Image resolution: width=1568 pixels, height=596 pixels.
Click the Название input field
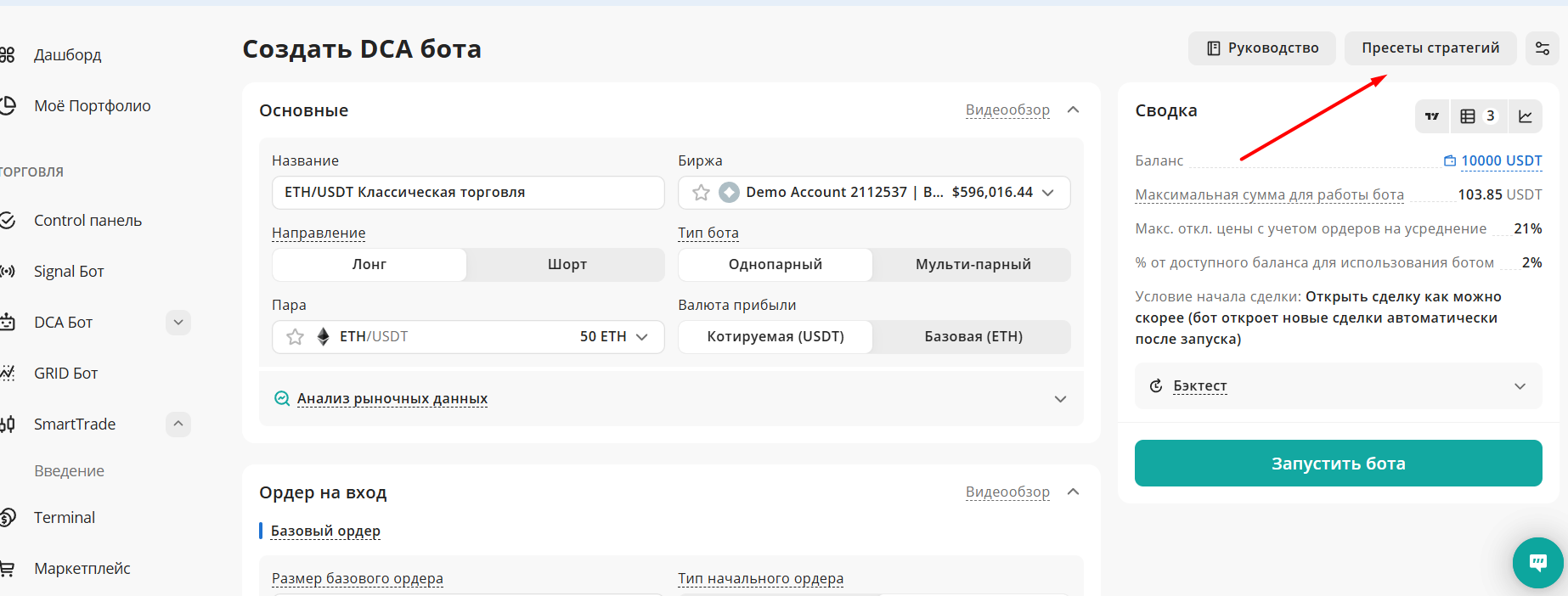[467, 193]
